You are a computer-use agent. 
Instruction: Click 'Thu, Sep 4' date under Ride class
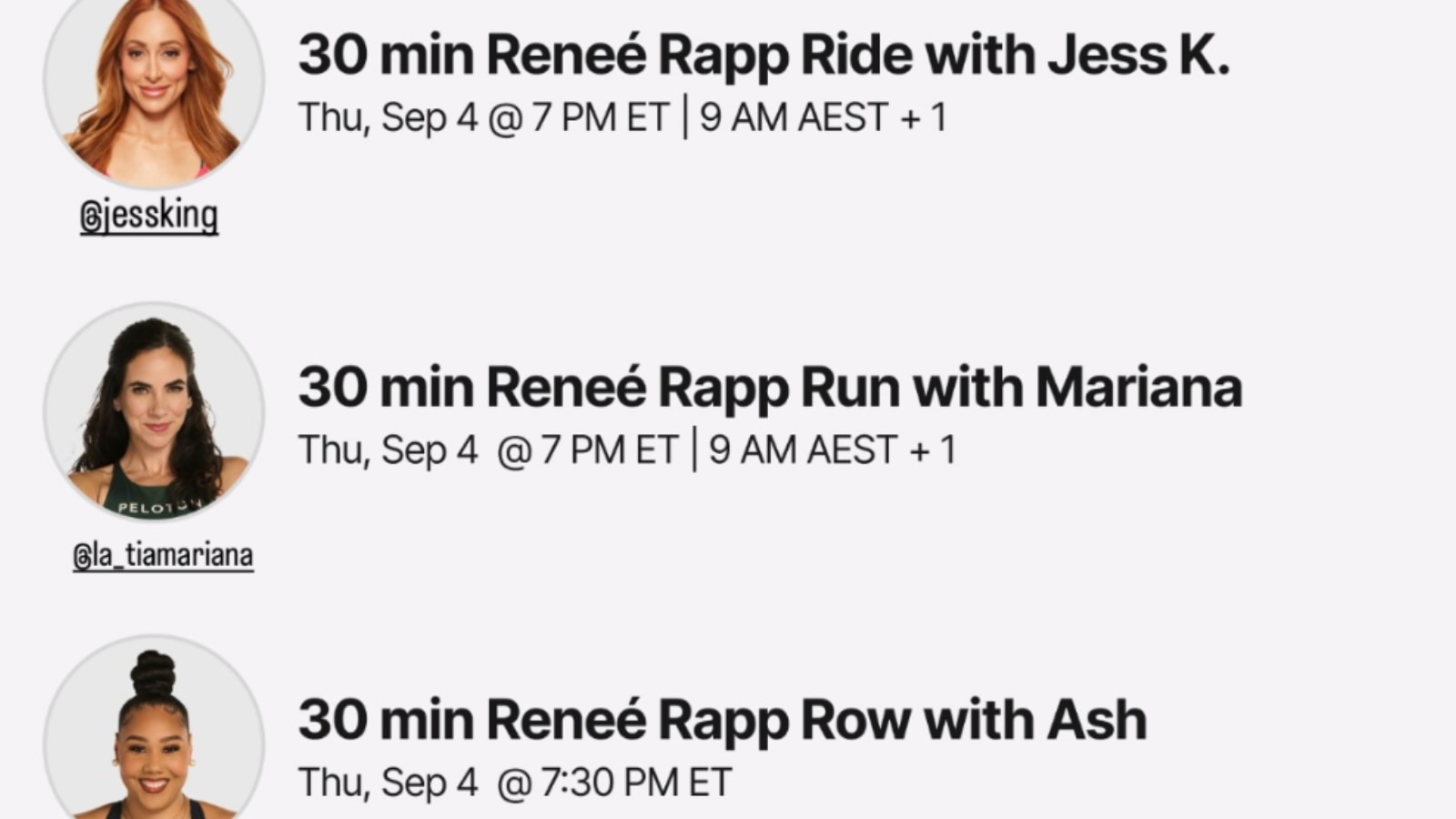coord(388,118)
